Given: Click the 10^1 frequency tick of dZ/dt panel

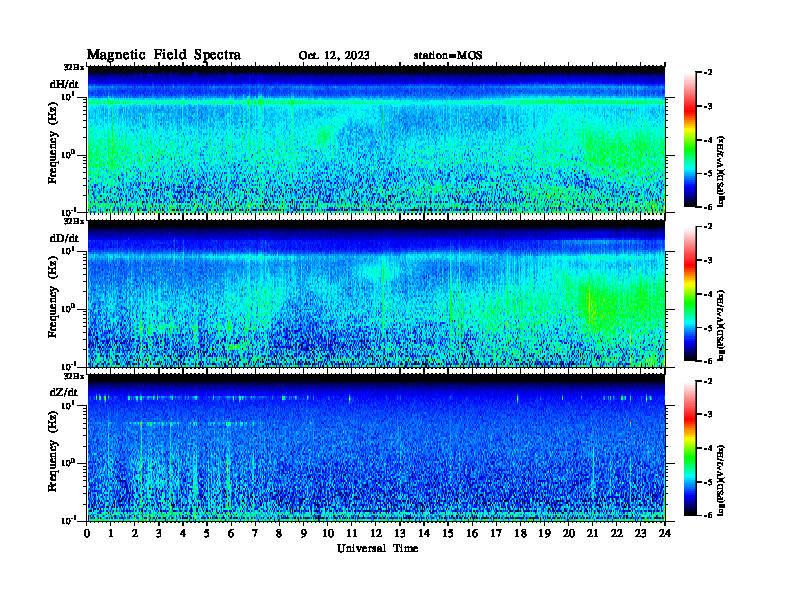Looking at the screenshot, I should pyautogui.click(x=68, y=404).
